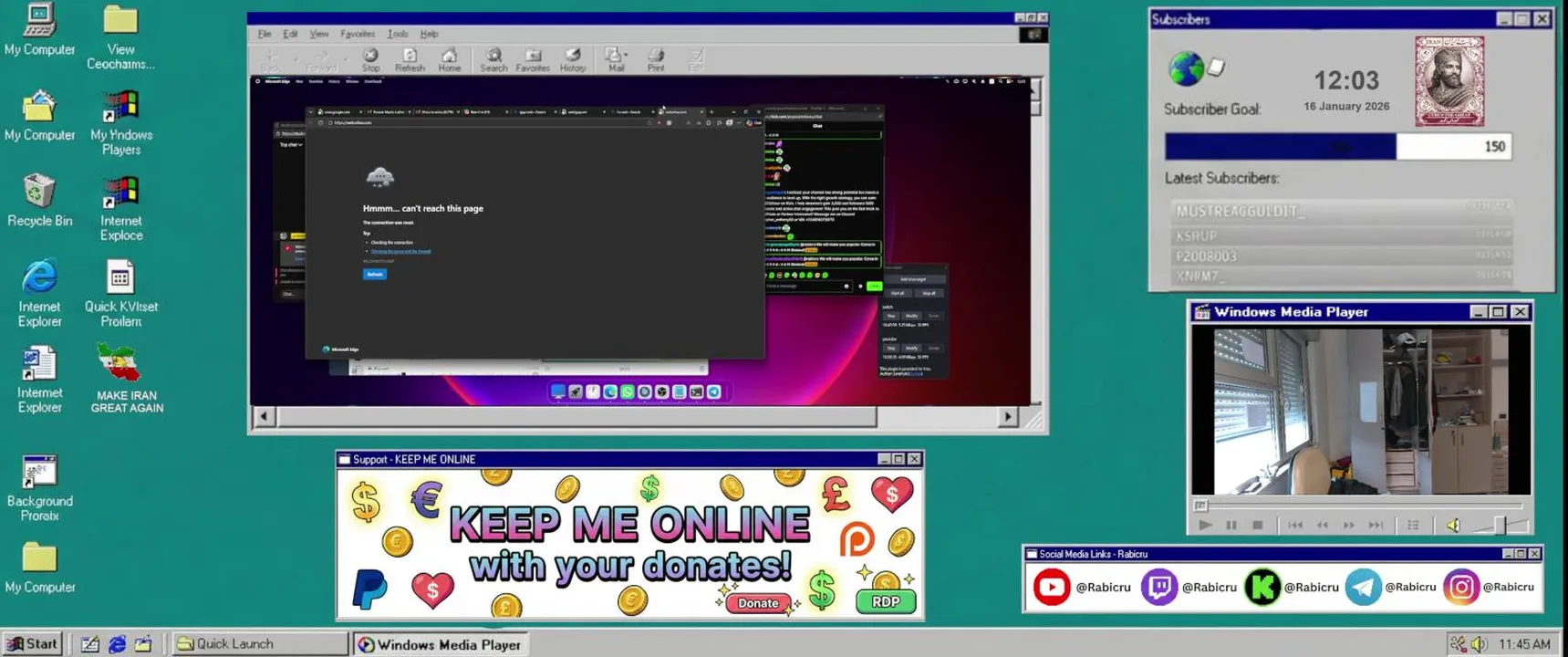
Task: Click Play in Windows Media Player
Action: [1205, 525]
